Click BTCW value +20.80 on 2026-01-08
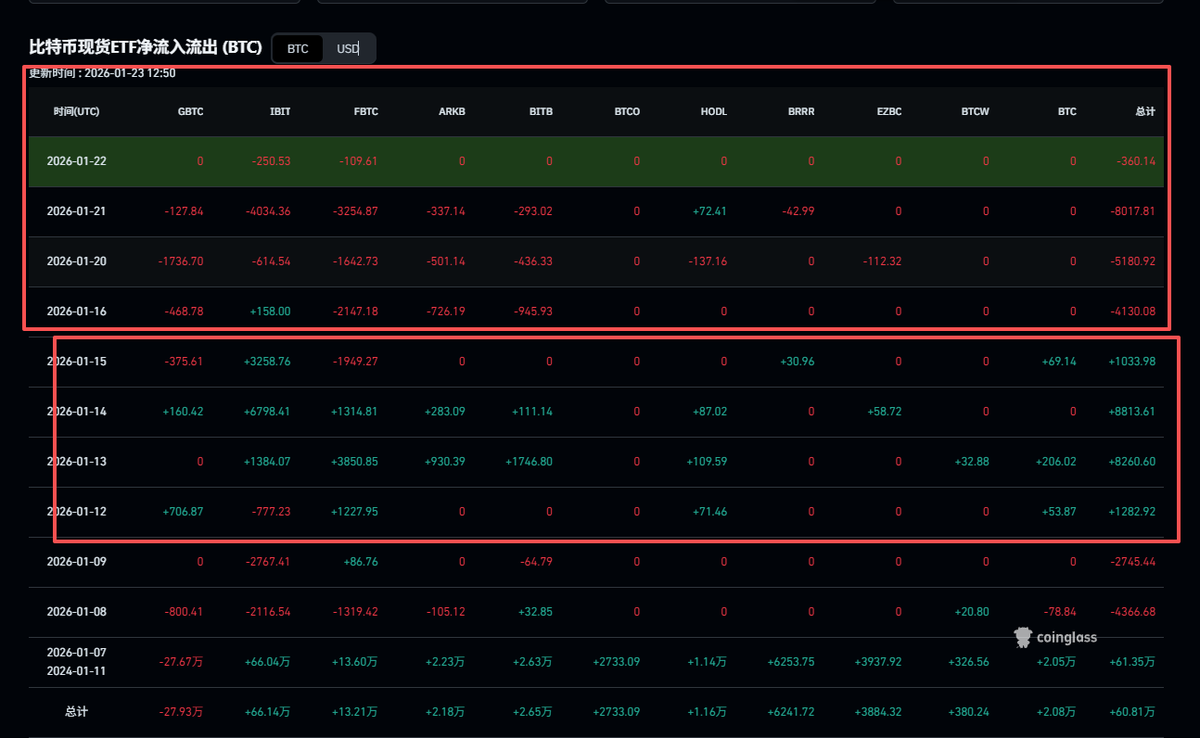The height and width of the screenshot is (738, 1200). (x=970, y=611)
